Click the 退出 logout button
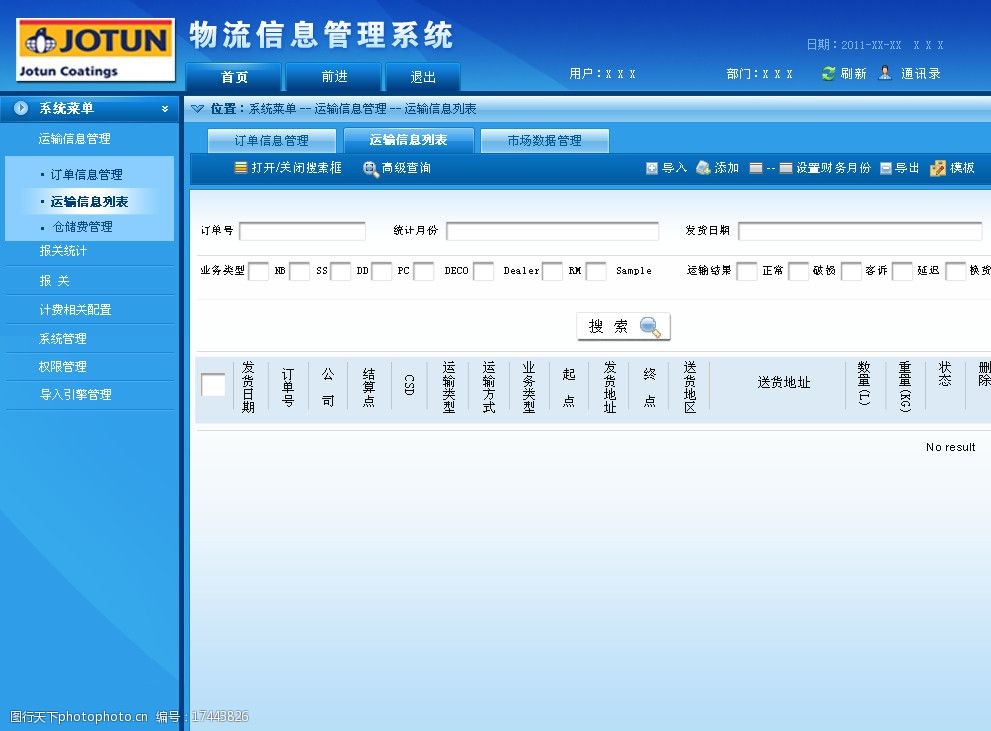Screen dimensions: 991x731 click(423, 77)
